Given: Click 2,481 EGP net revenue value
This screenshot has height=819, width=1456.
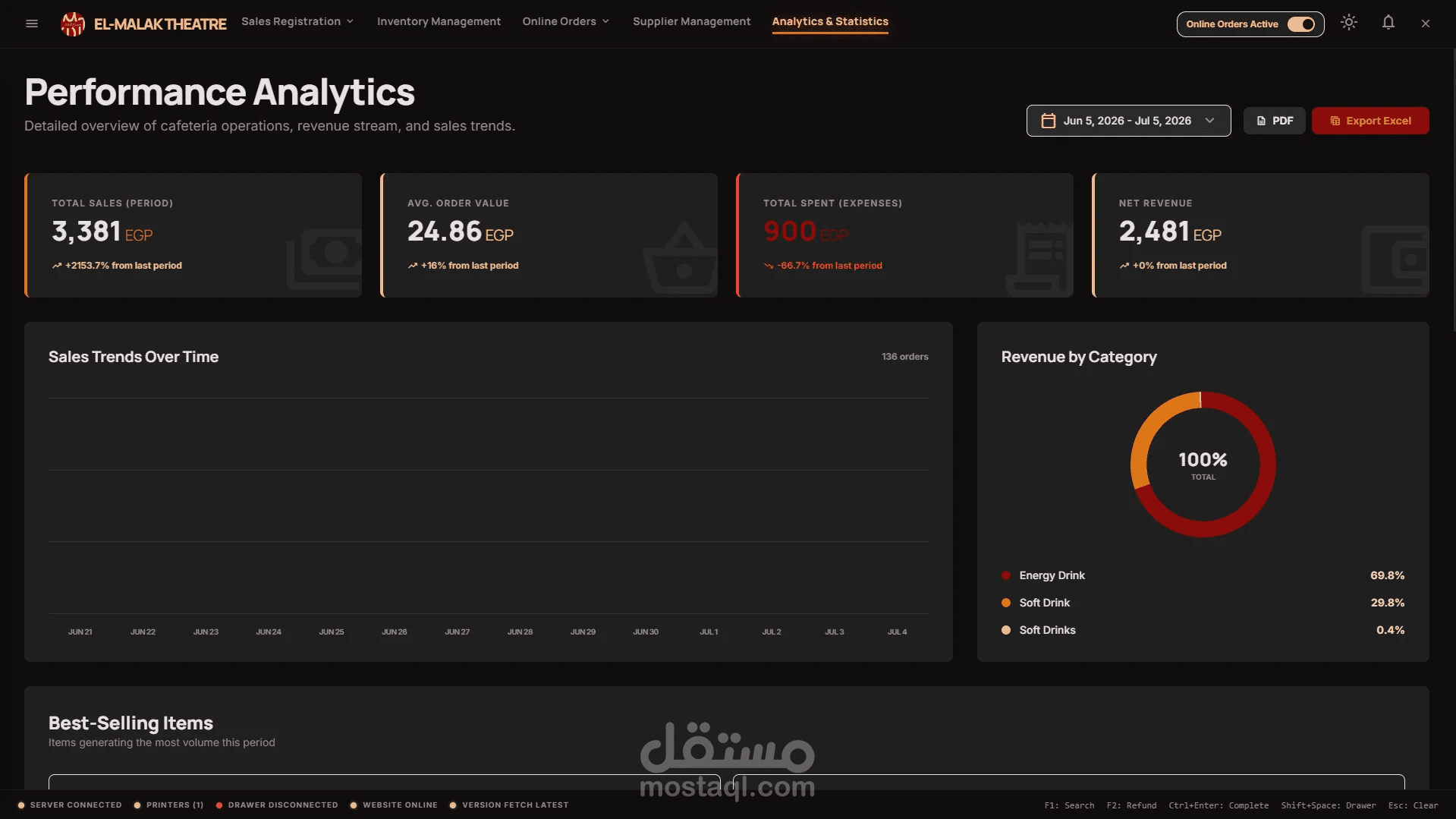Looking at the screenshot, I should click(x=1170, y=232).
